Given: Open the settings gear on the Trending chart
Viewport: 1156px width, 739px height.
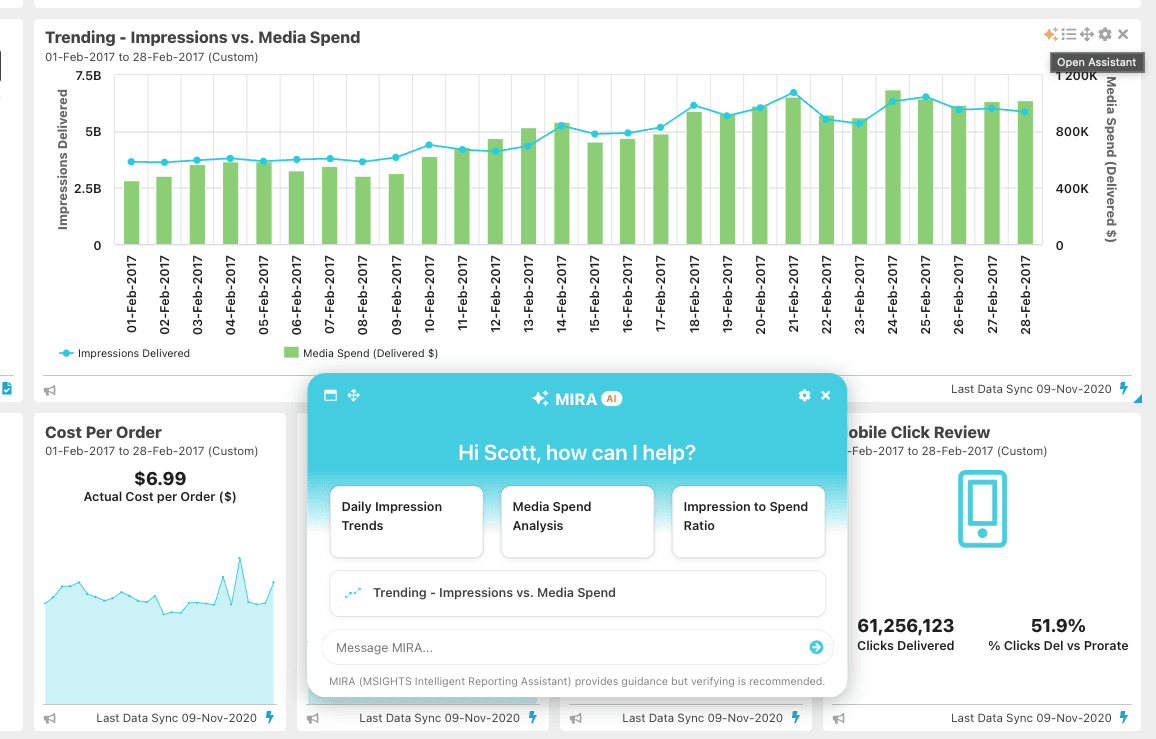Looking at the screenshot, I should pos(1104,33).
